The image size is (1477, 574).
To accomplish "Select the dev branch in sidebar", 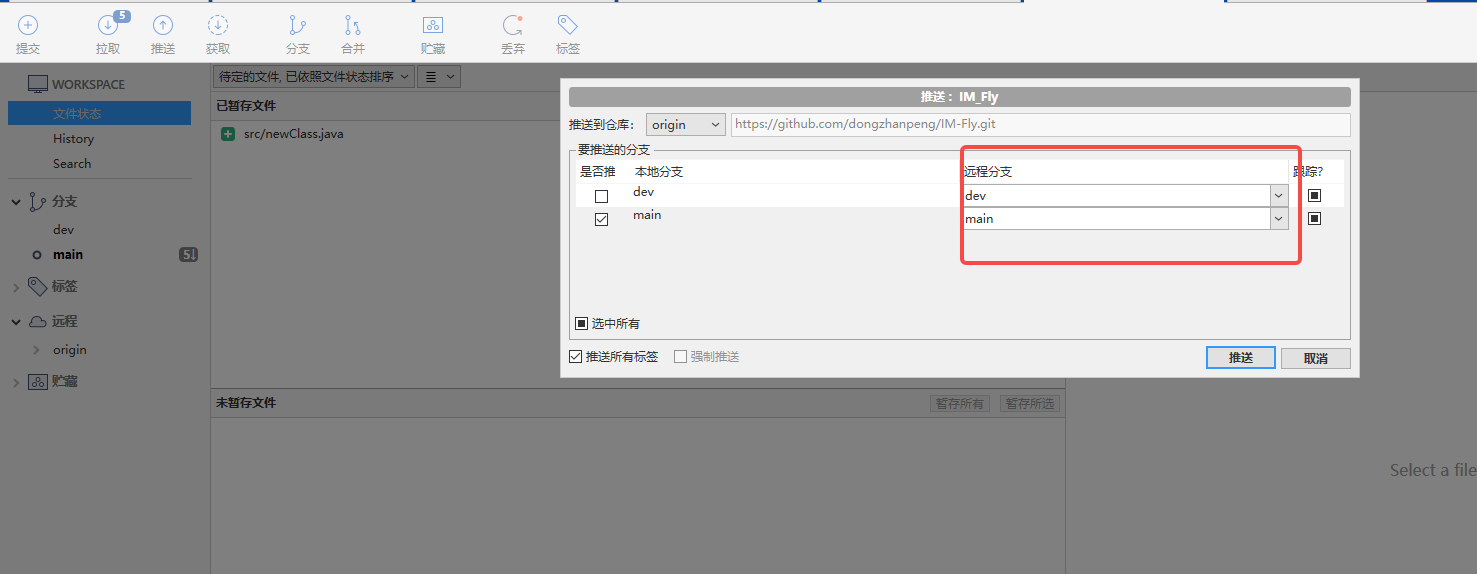I will [x=64, y=230].
